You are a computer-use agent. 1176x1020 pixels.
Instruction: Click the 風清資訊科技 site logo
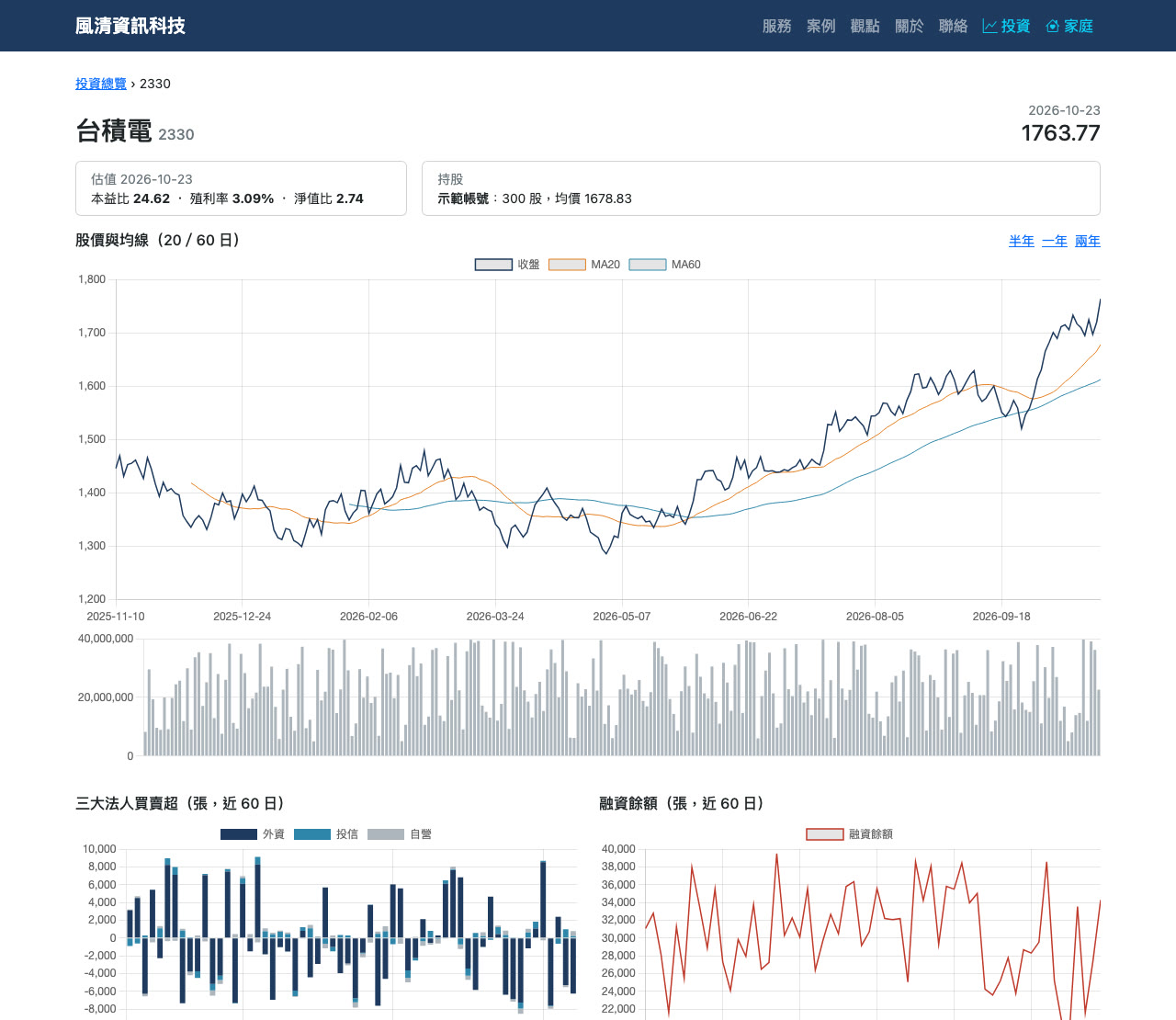(130, 26)
